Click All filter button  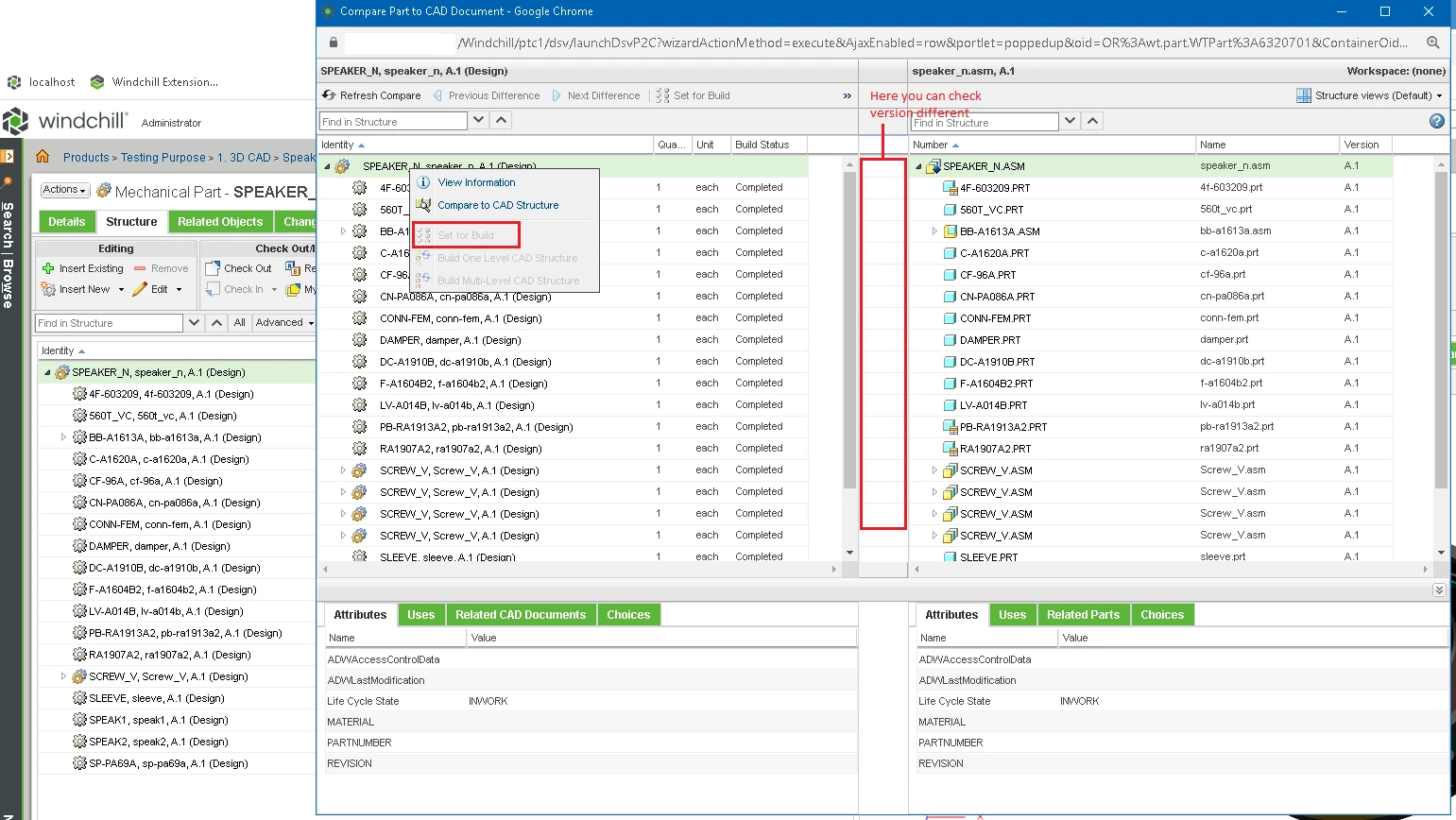coord(240,322)
